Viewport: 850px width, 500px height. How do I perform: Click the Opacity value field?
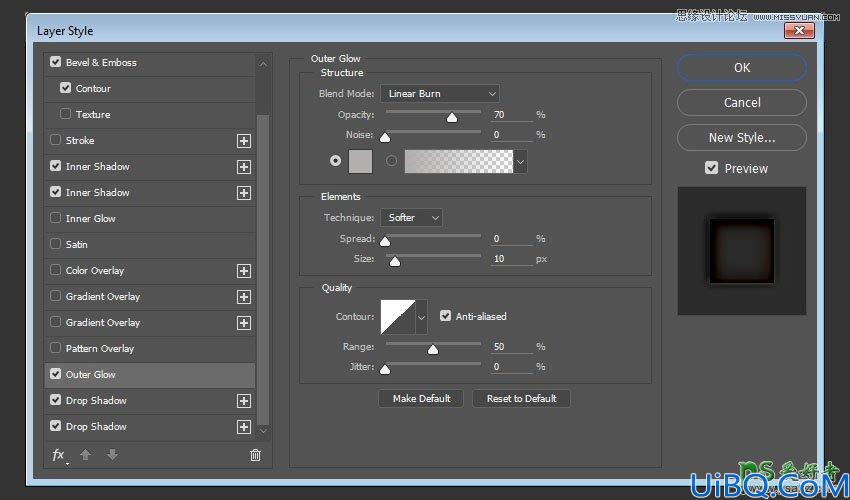click(x=512, y=115)
